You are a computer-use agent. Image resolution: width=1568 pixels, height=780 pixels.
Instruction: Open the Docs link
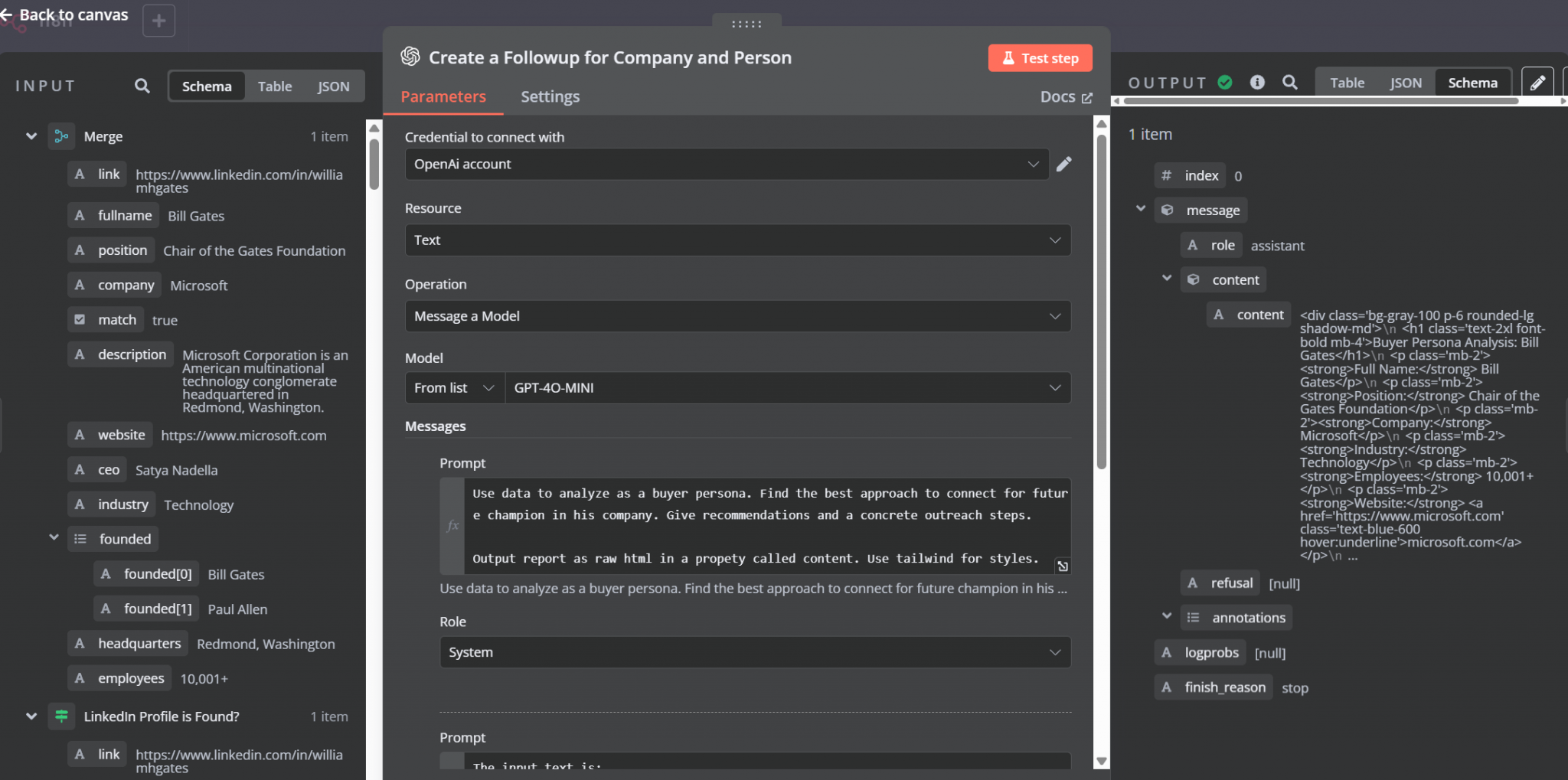pyautogui.click(x=1066, y=96)
